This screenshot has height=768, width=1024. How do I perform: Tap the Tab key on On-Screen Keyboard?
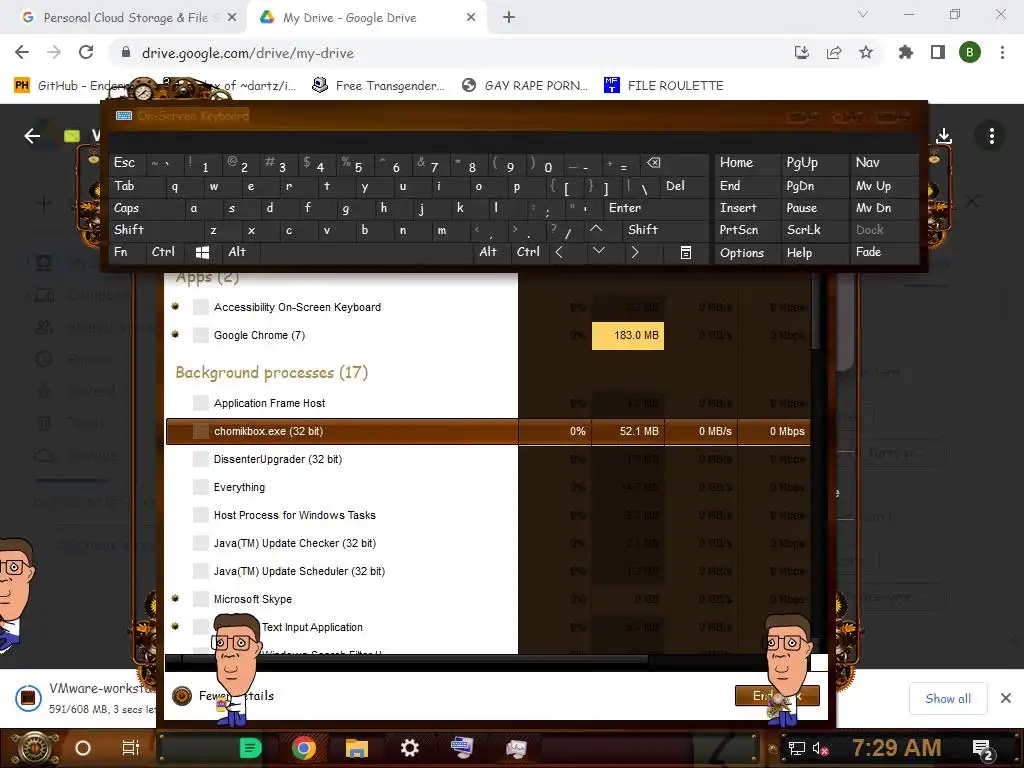pyautogui.click(x=134, y=186)
